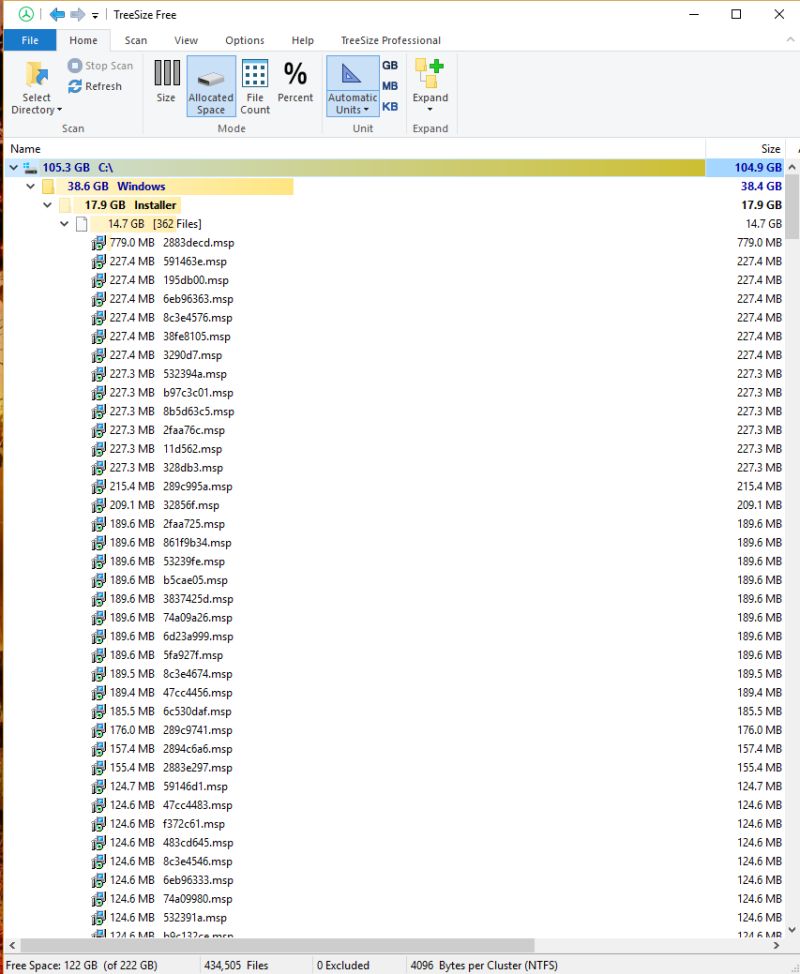Collapse the Windows folder node
This screenshot has width=800, height=974.
click(29, 186)
